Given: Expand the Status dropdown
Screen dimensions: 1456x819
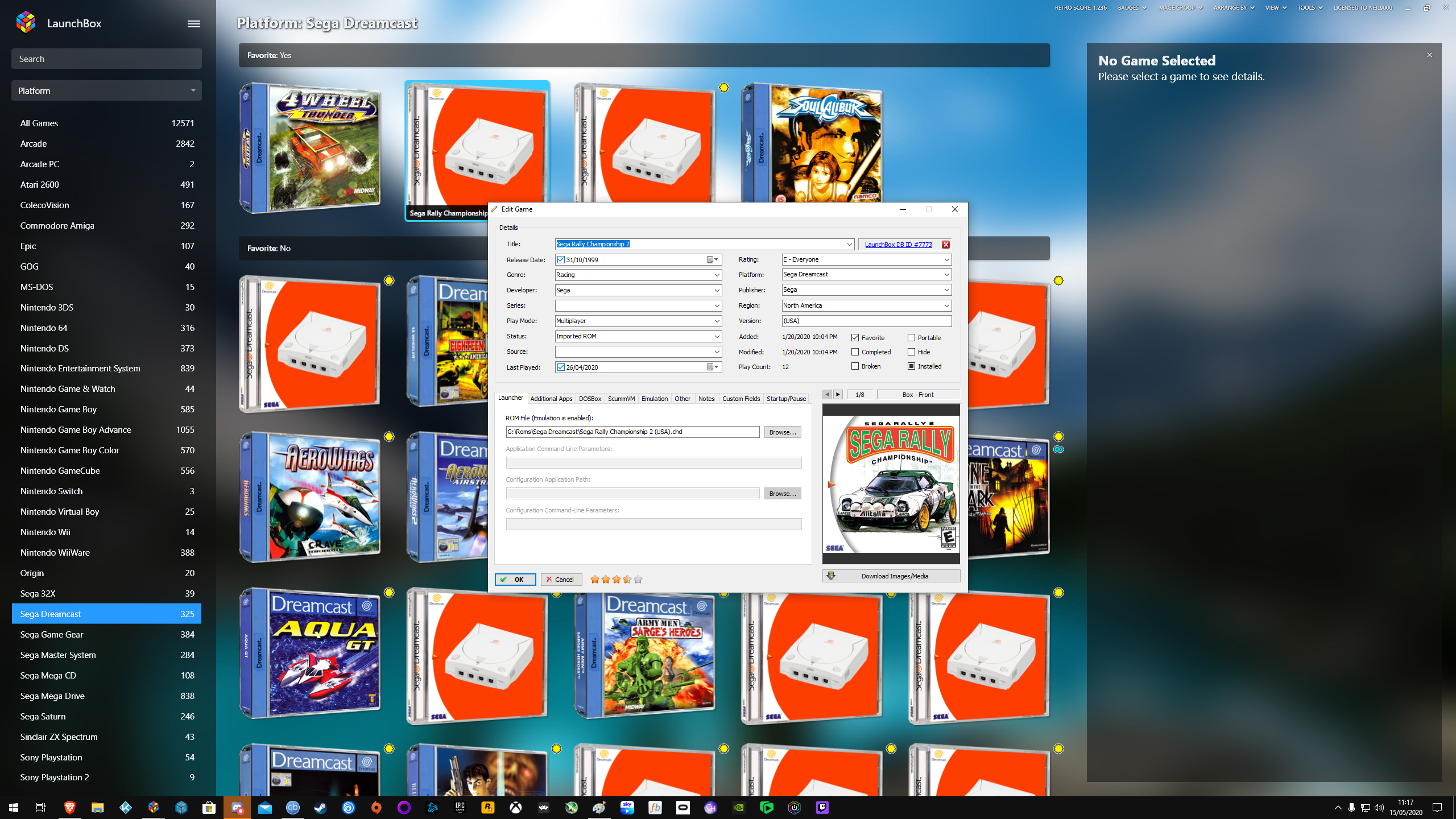Looking at the screenshot, I should click(x=717, y=337).
